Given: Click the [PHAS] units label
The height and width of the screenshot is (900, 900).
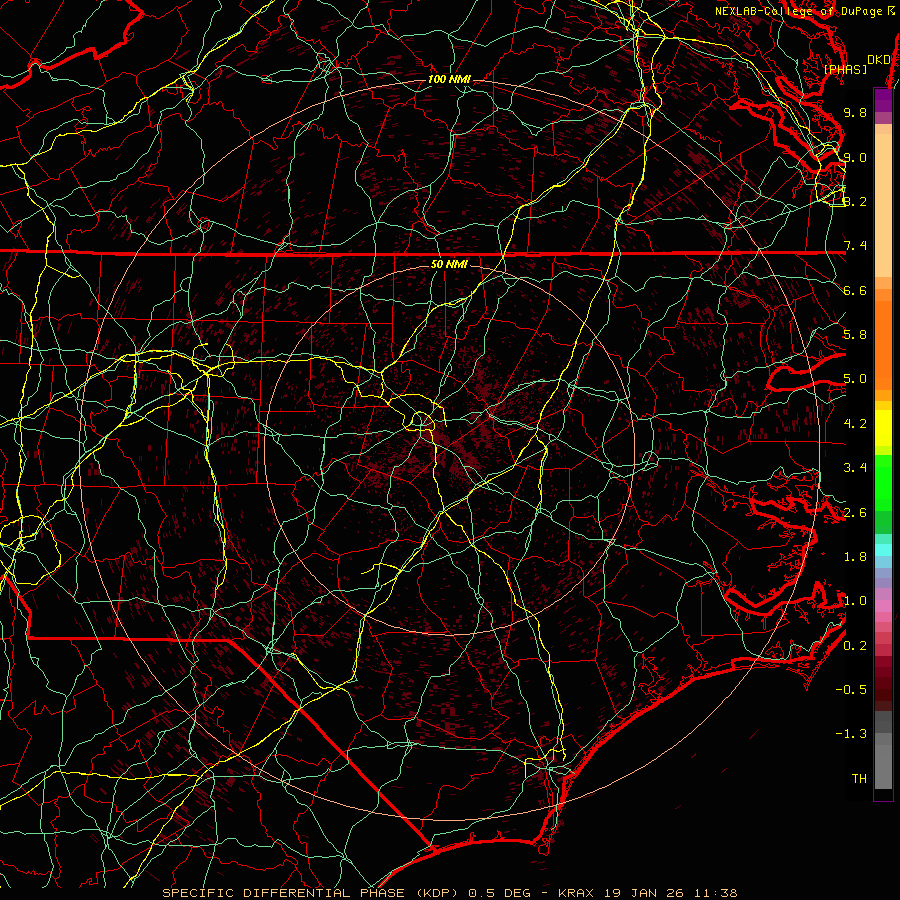Looking at the screenshot, I should tap(845, 69).
